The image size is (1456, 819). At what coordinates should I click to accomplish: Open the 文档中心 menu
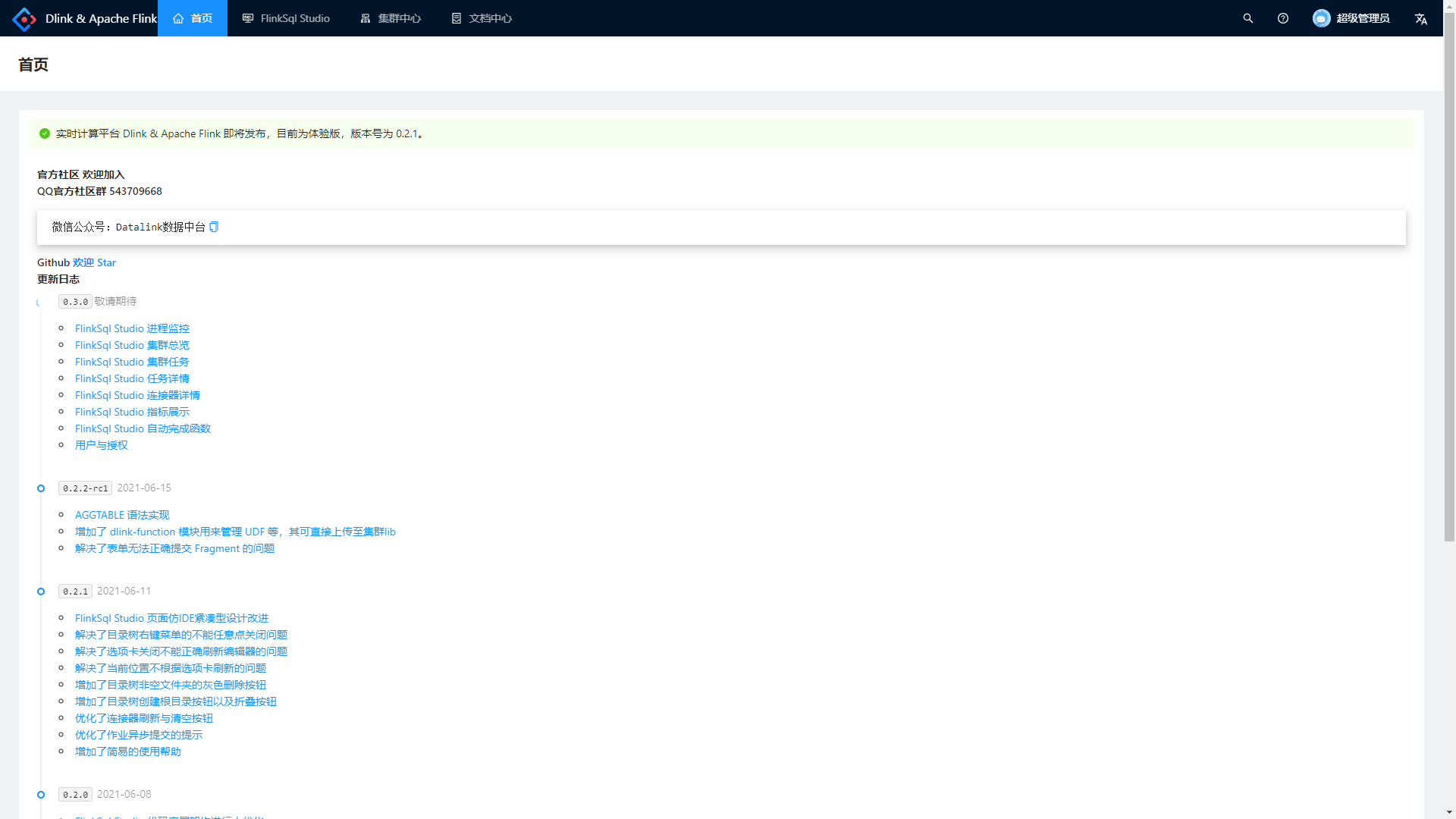tap(482, 18)
